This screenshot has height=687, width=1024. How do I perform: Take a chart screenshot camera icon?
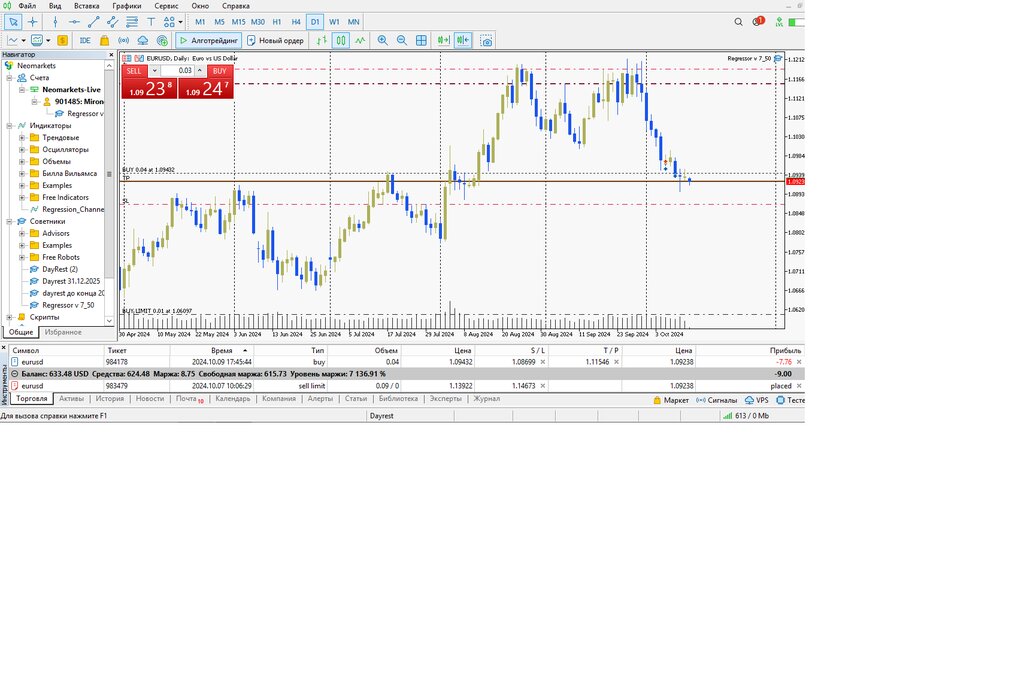[x=486, y=40]
